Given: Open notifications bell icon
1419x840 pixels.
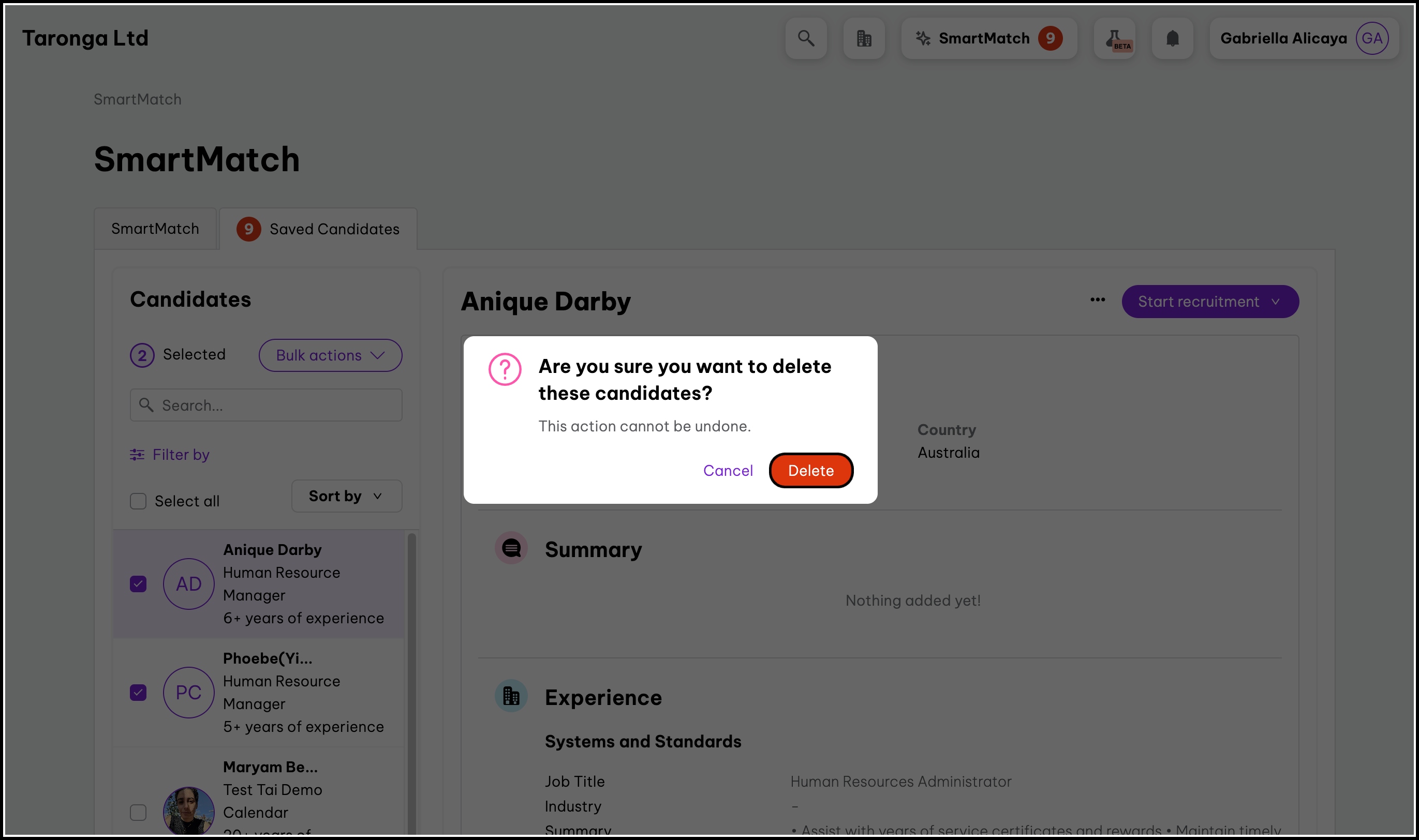Looking at the screenshot, I should coord(1172,38).
